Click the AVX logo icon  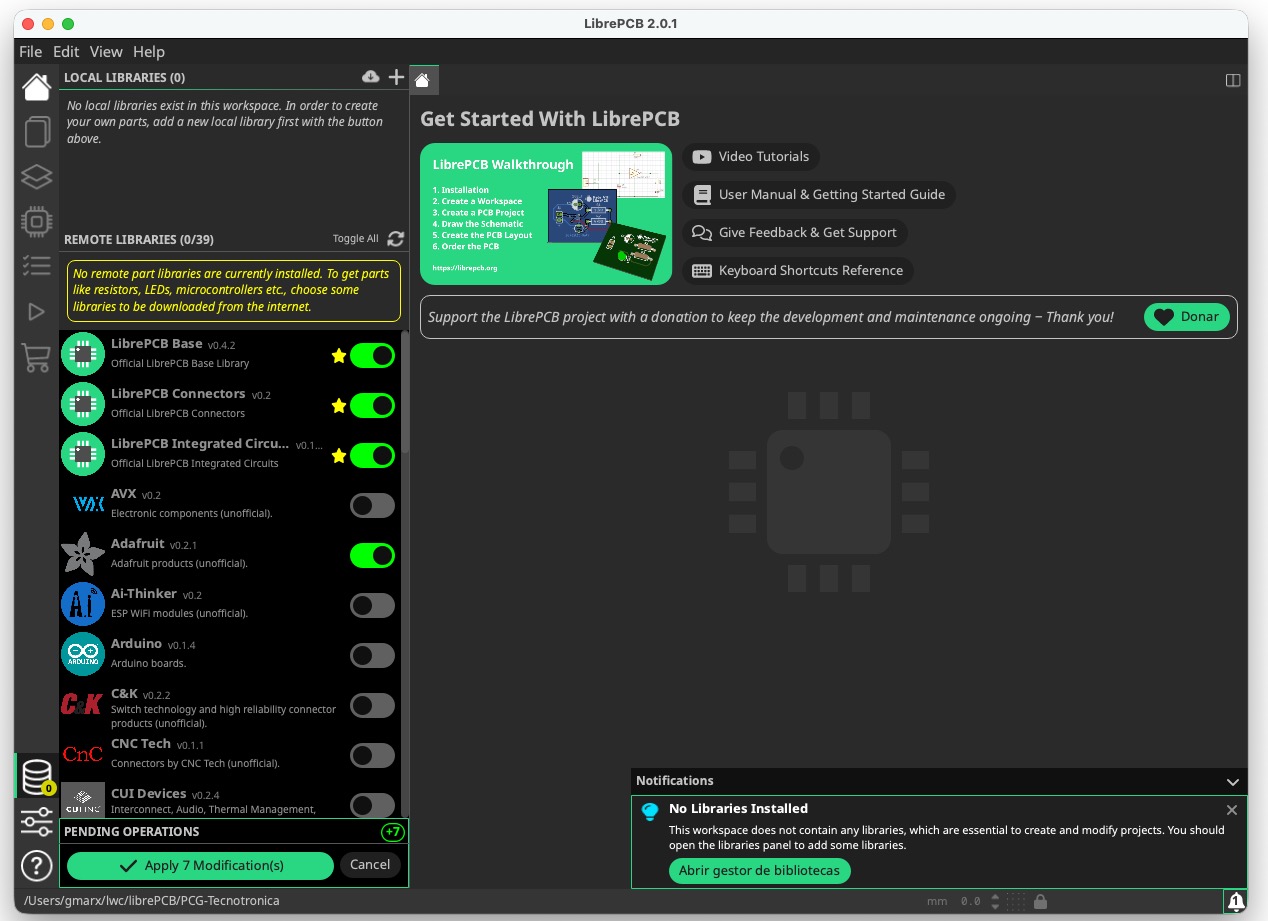coord(89,505)
